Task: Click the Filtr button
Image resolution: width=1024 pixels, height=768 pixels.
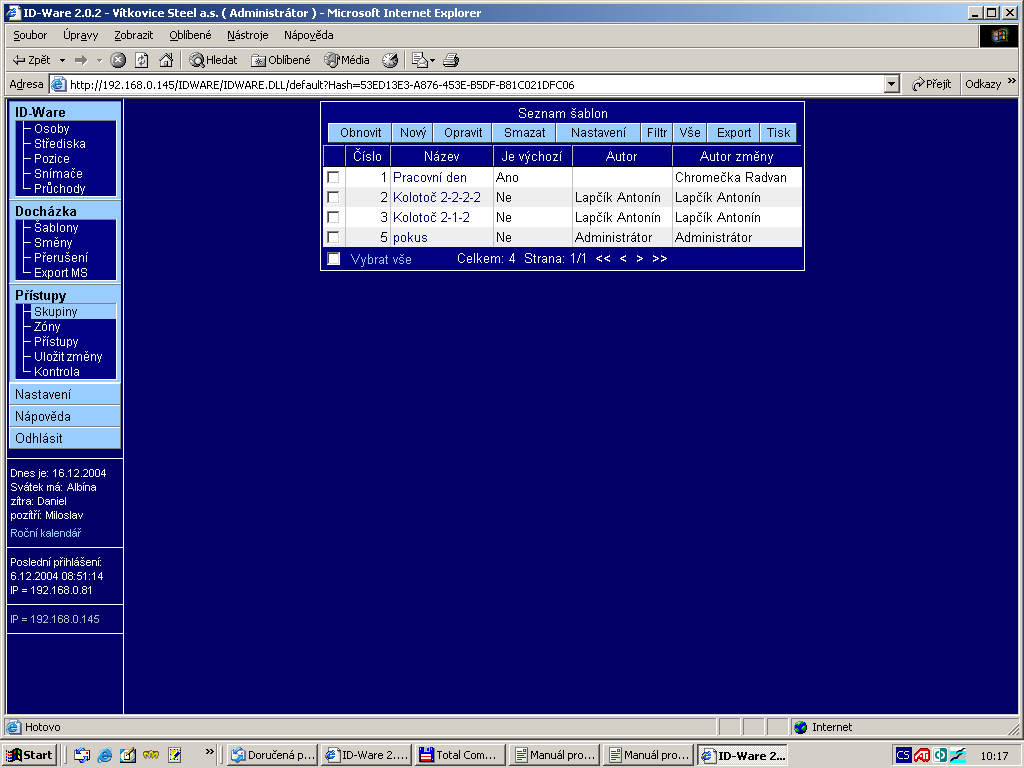Action: (657, 133)
